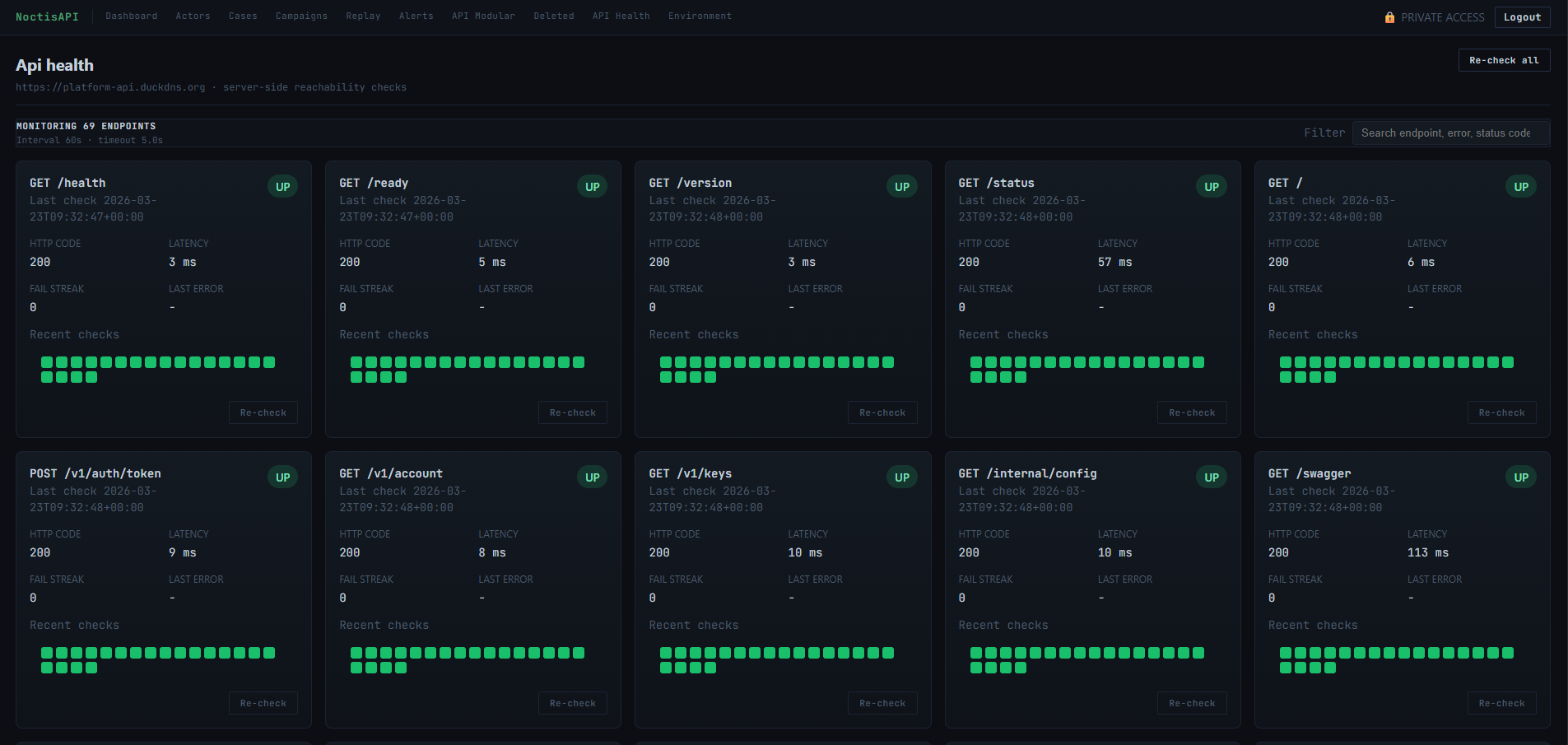
Task: Click the UP badge on GET /version
Action: coord(902,187)
